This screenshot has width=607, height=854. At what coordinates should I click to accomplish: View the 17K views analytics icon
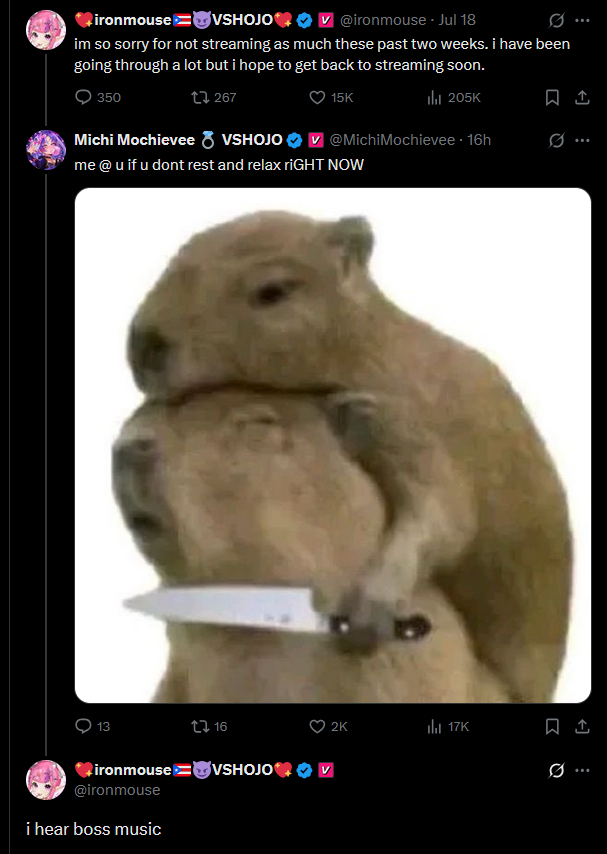tap(434, 726)
